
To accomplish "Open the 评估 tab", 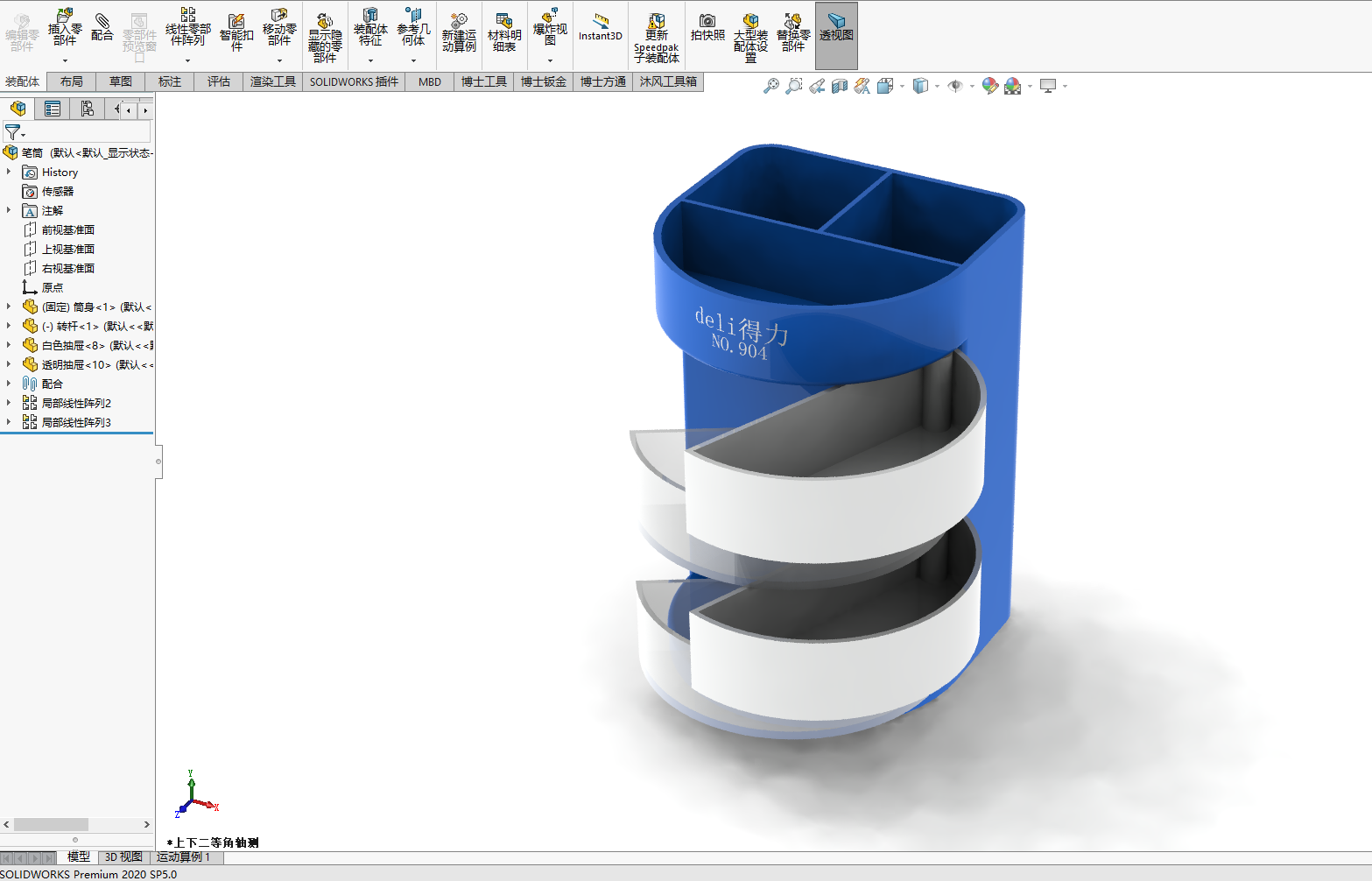I will tap(219, 81).
